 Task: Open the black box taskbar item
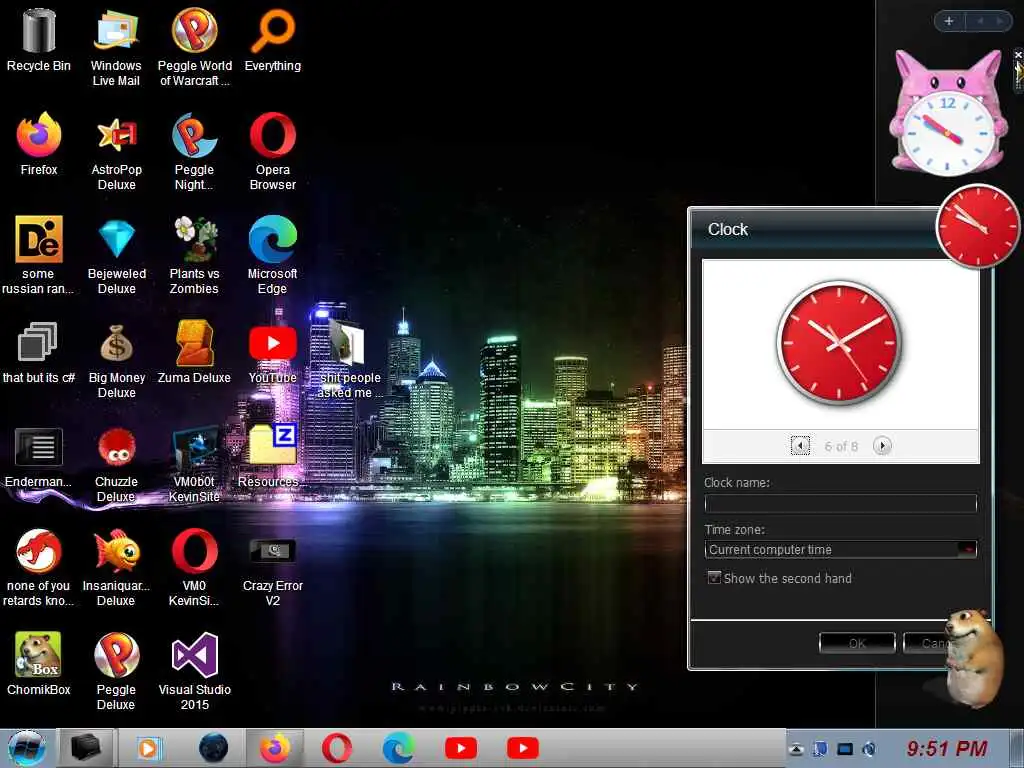tap(86, 748)
